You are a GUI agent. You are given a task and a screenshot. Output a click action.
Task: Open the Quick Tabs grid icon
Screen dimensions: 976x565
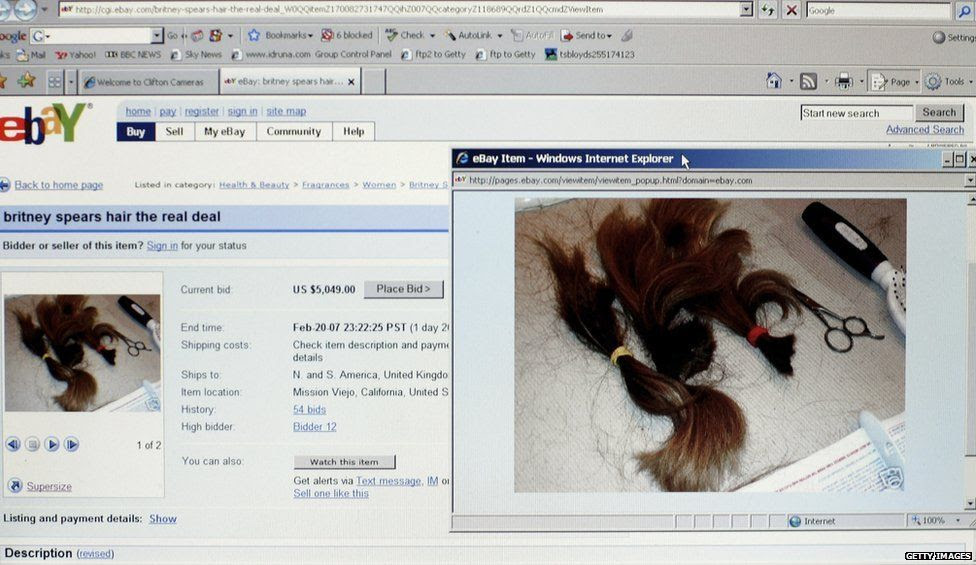click(x=55, y=82)
